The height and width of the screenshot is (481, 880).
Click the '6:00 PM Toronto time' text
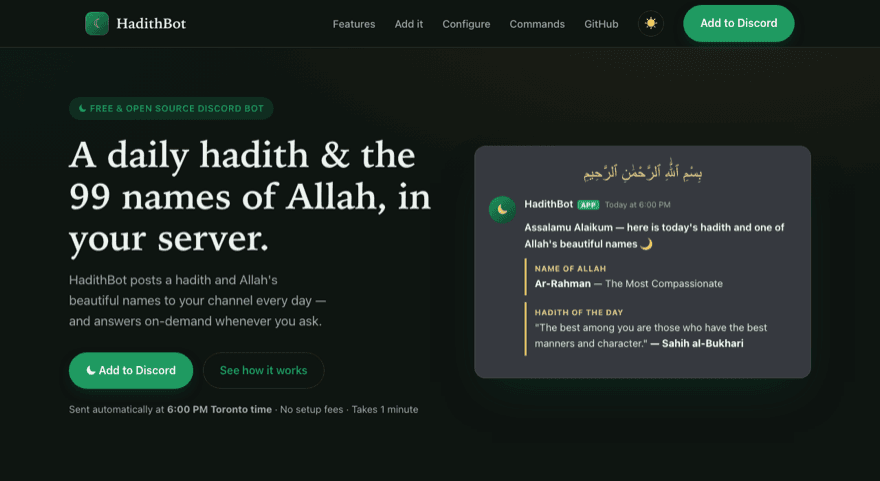pyautogui.click(x=219, y=410)
